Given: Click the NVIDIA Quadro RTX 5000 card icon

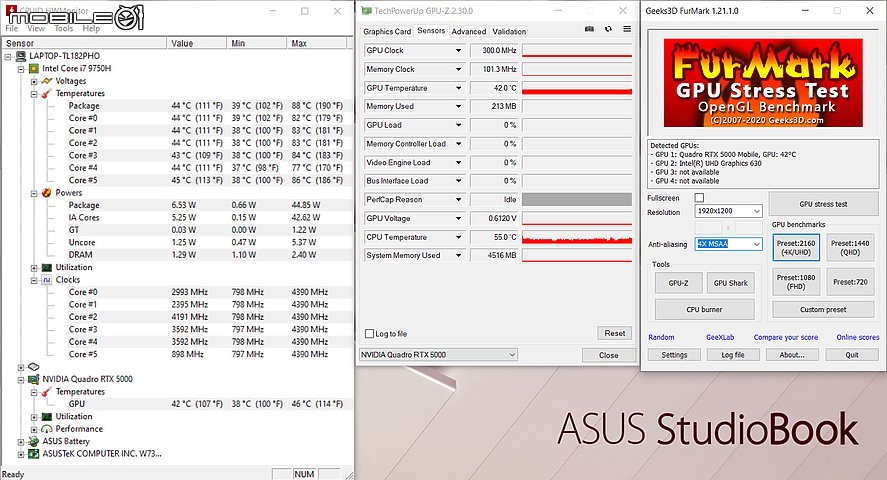Looking at the screenshot, I should coord(33,379).
